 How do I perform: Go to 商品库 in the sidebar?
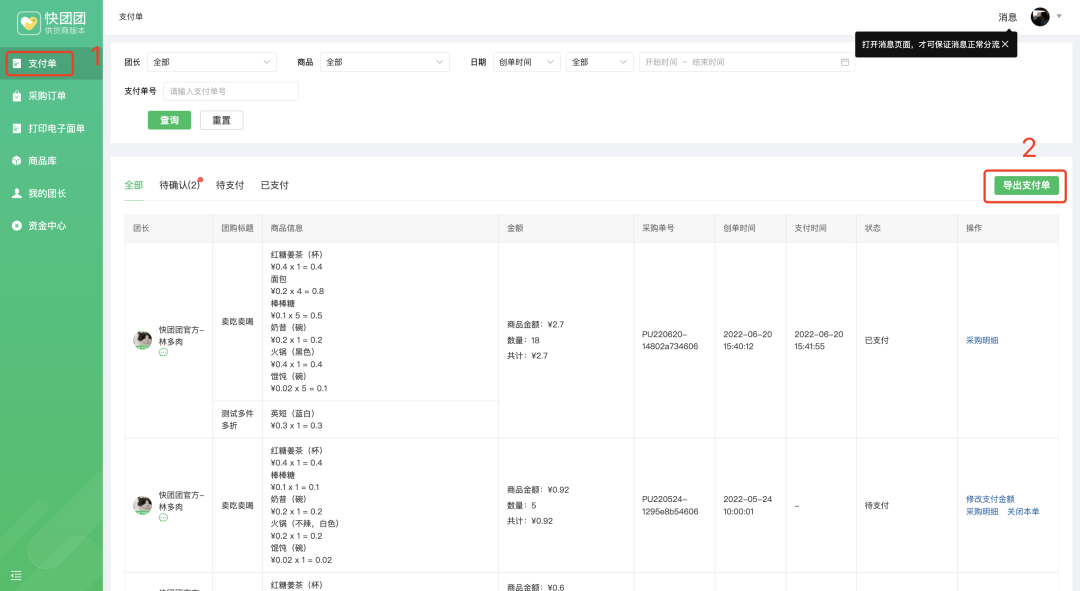17,160
